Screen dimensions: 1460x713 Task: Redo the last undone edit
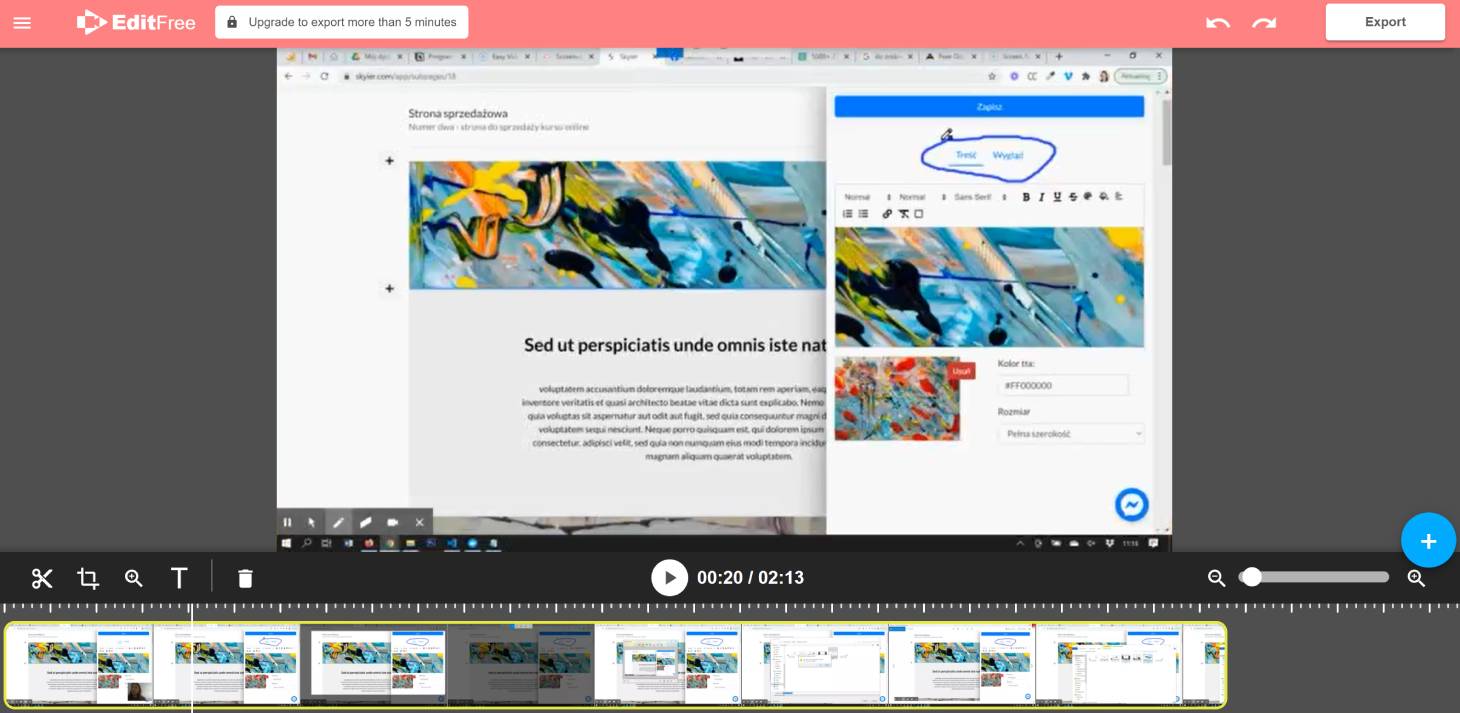(x=1264, y=22)
